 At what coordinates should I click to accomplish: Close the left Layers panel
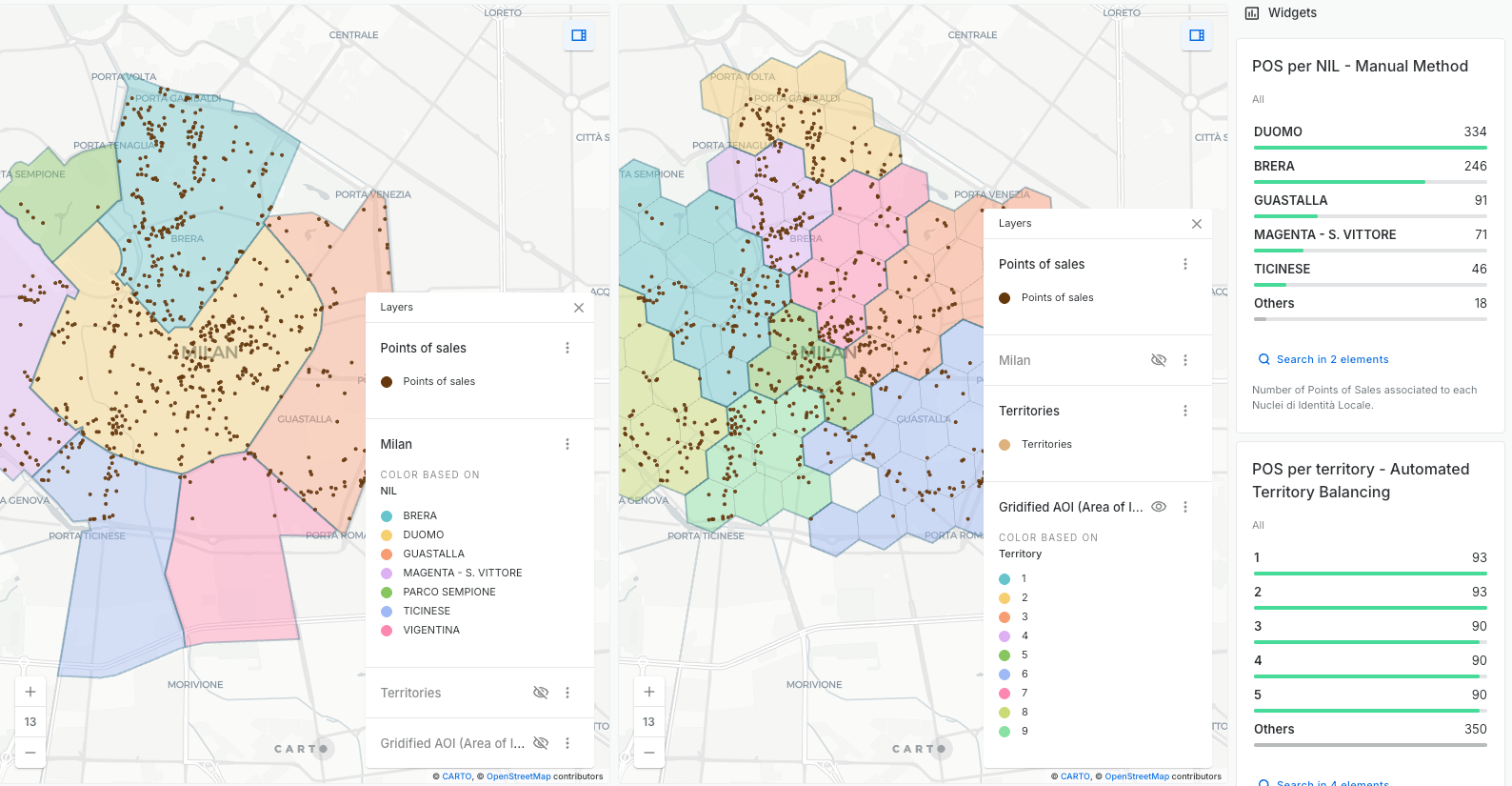[x=579, y=308]
